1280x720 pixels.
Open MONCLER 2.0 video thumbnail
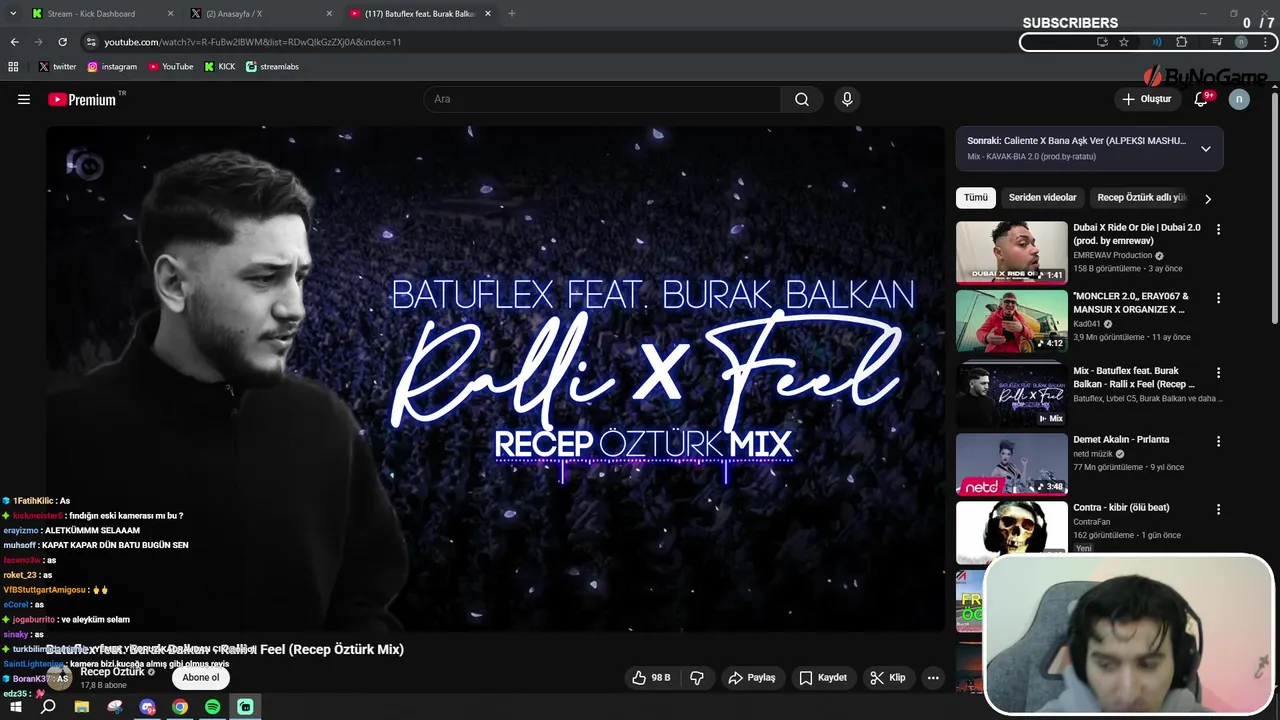coord(1011,321)
